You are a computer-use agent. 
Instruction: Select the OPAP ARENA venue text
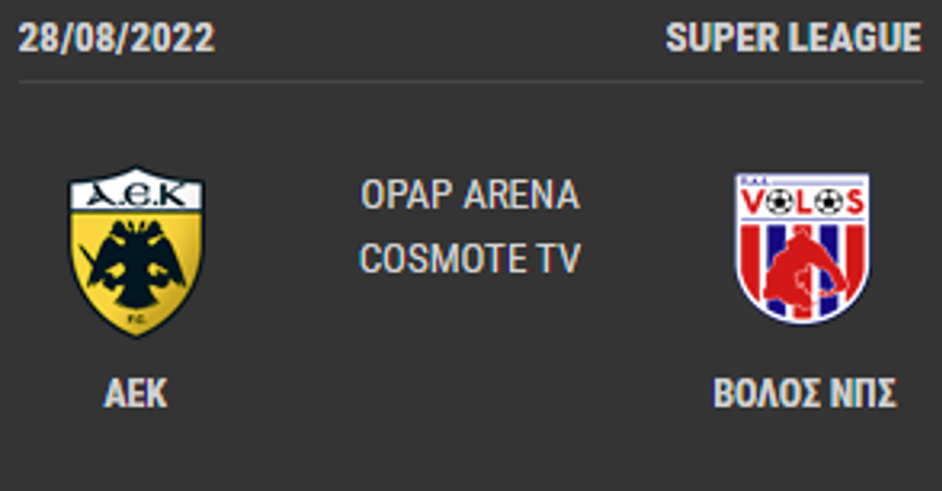[470, 195]
